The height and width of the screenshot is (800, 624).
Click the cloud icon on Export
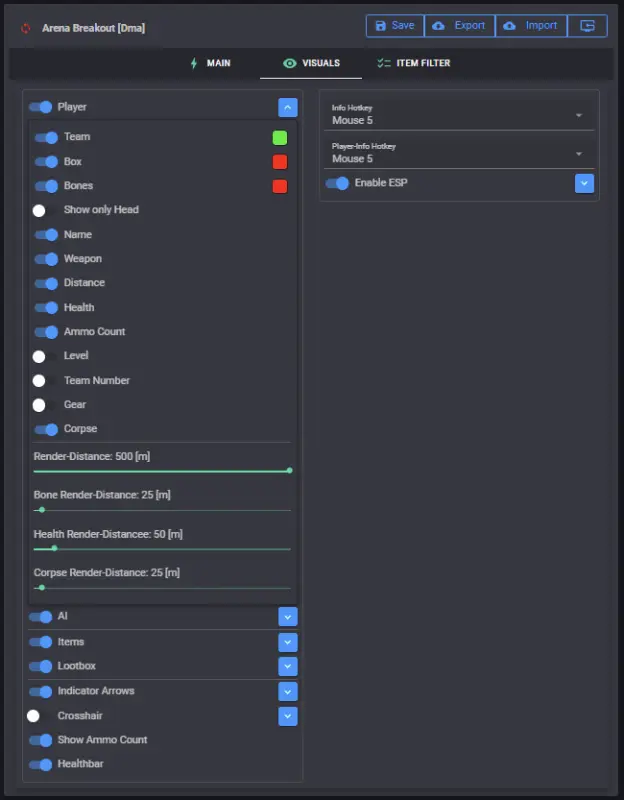coord(438,26)
